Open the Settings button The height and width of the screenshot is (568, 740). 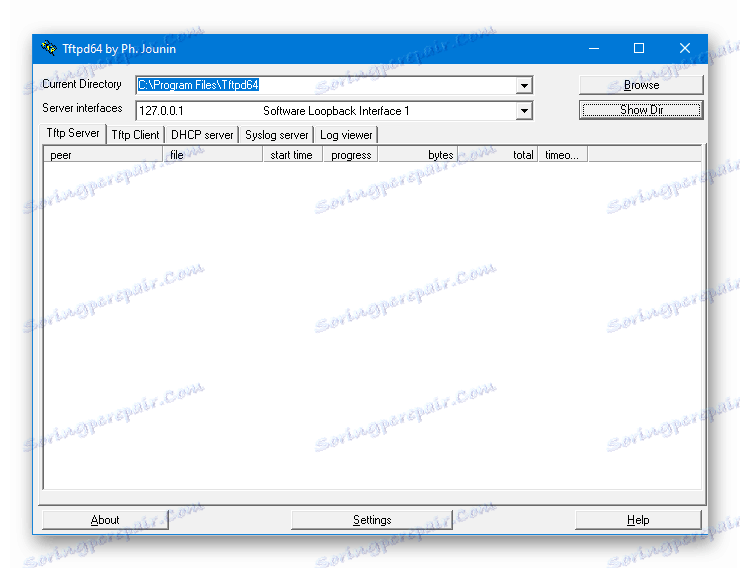[x=372, y=520]
